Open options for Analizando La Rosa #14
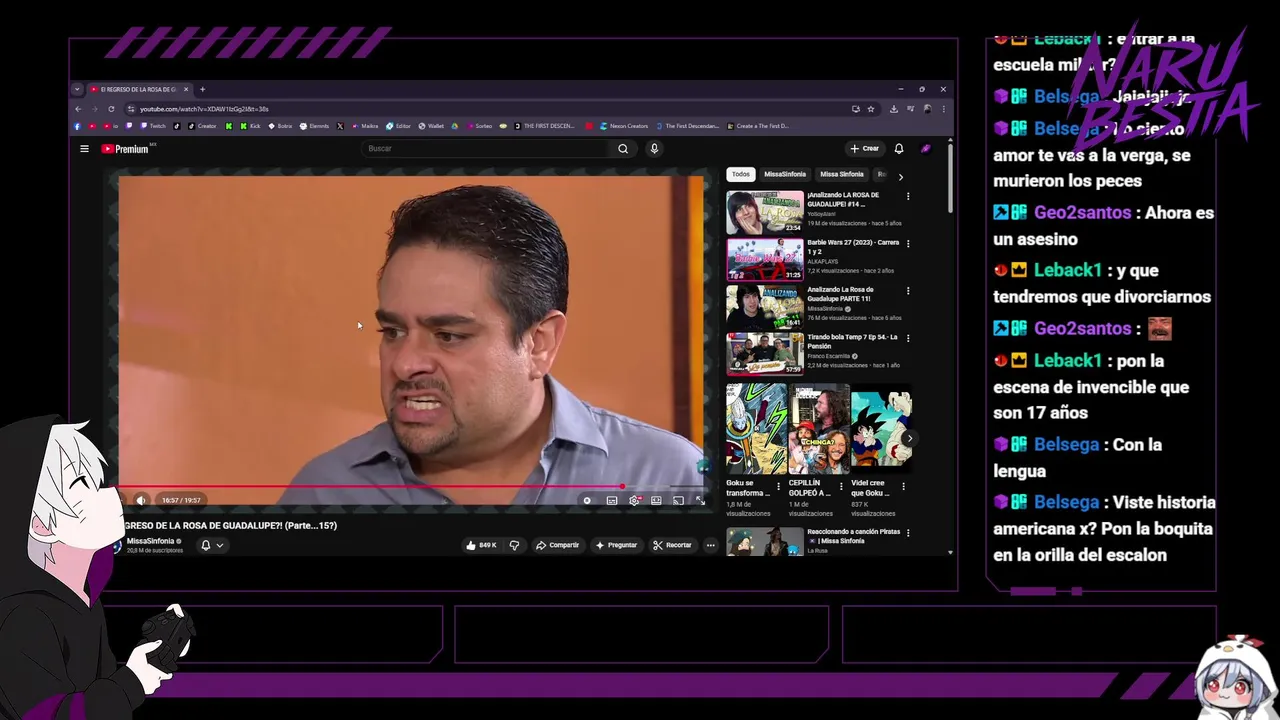The width and height of the screenshot is (1280, 720). (x=908, y=197)
